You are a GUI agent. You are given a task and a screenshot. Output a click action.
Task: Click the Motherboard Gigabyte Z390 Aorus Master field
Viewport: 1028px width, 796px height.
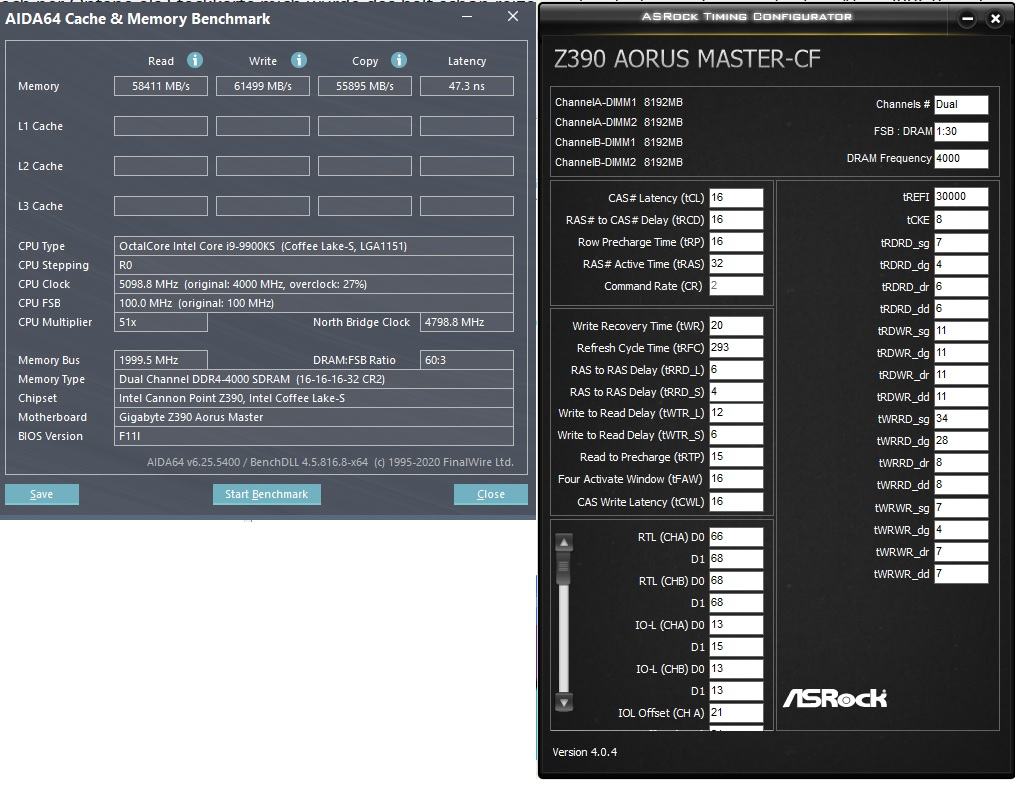tap(313, 417)
